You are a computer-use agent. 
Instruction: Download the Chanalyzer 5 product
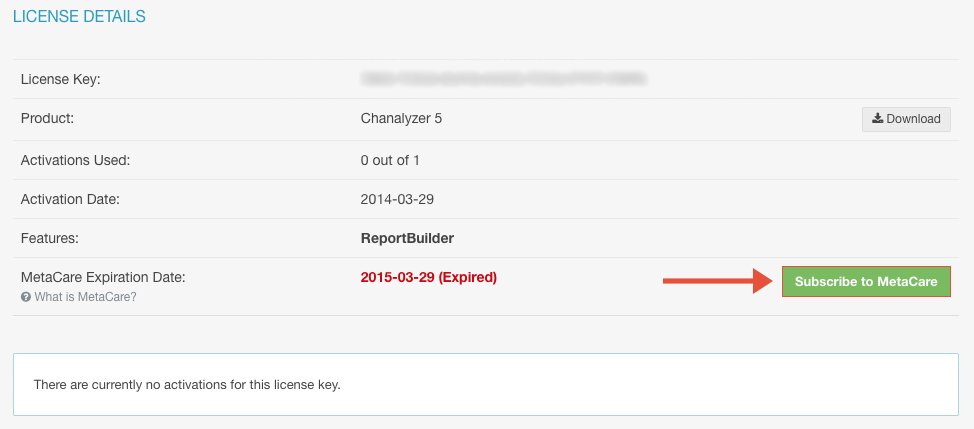click(x=906, y=119)
